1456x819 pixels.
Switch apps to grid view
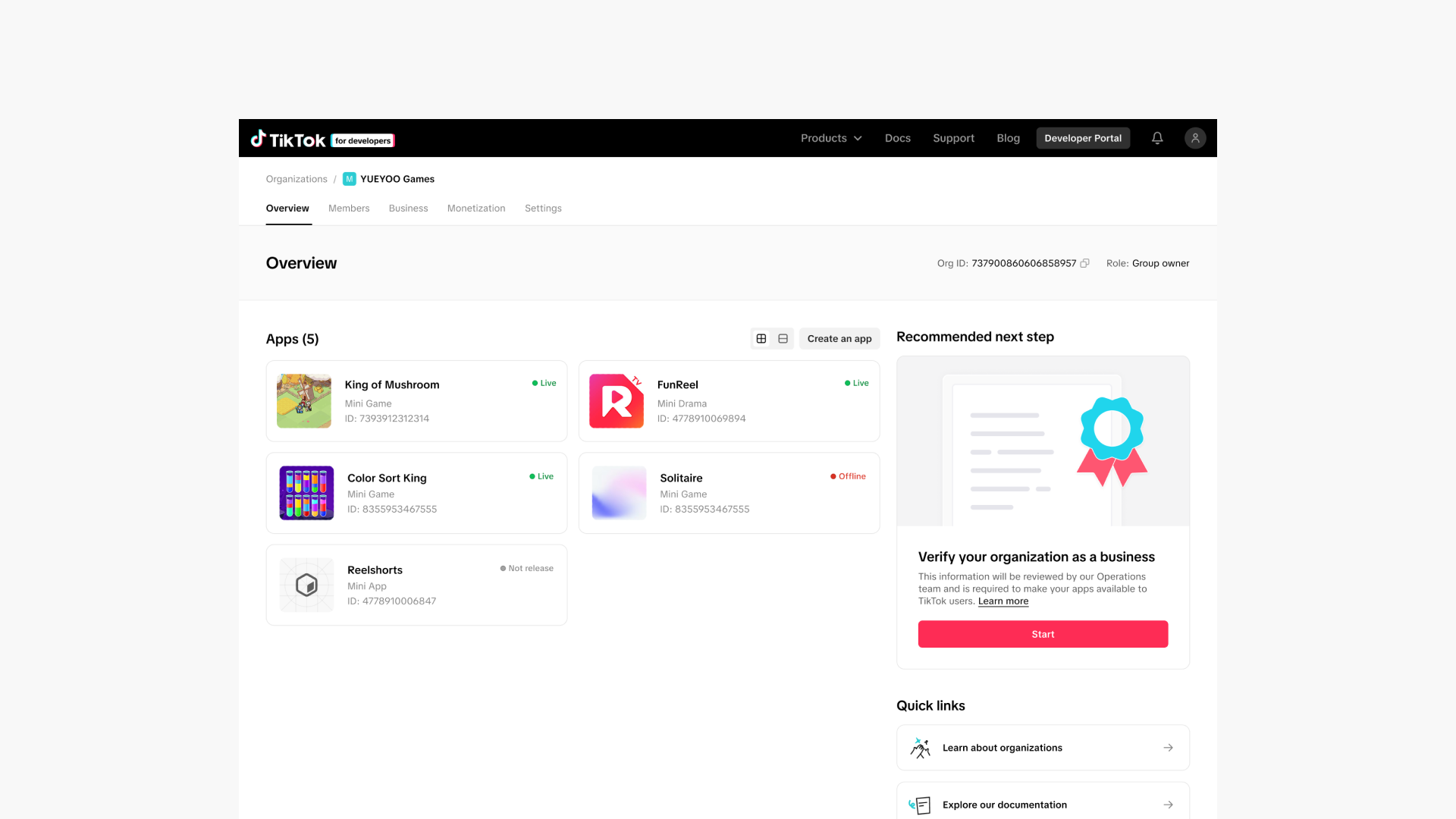(761, 339)
